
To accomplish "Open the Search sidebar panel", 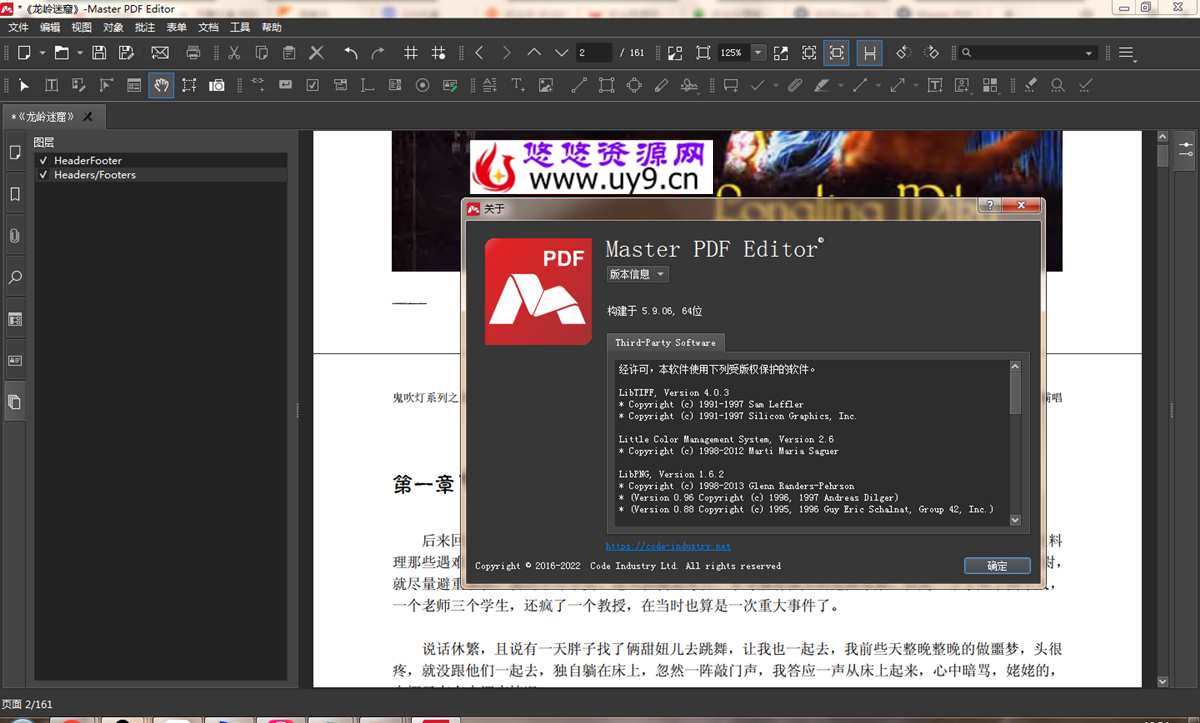I will click(x=15, y=278).
